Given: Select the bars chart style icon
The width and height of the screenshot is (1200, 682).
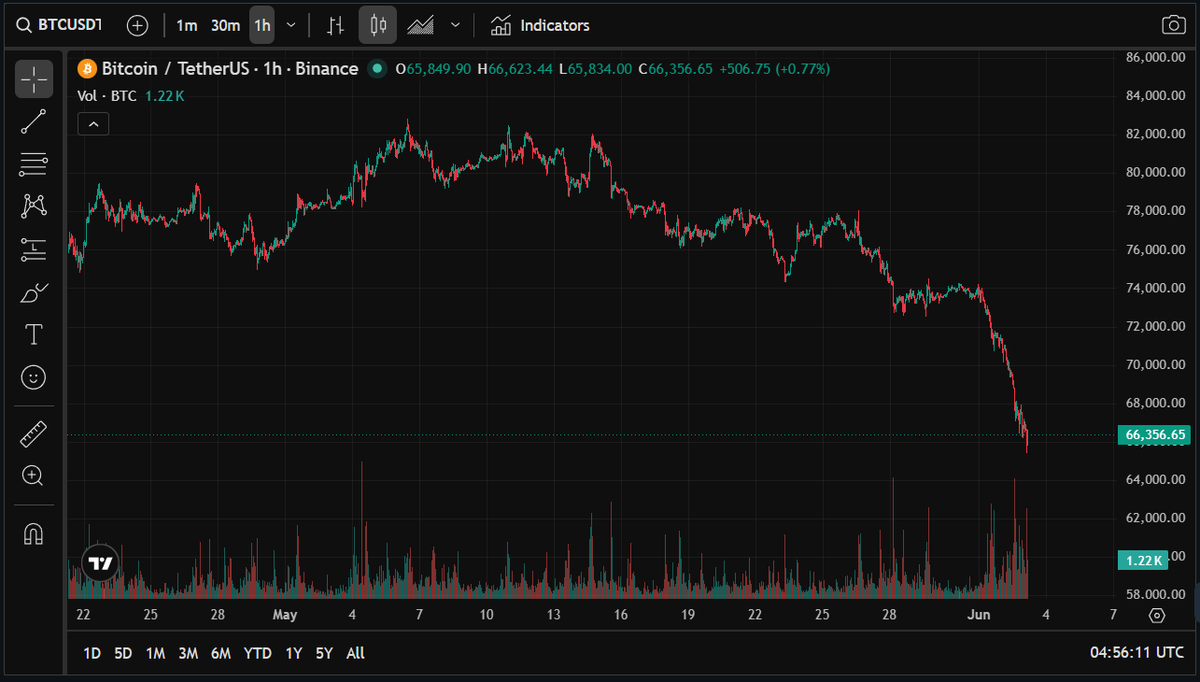Looking at the screenshot, I should [x=336, y=25].
